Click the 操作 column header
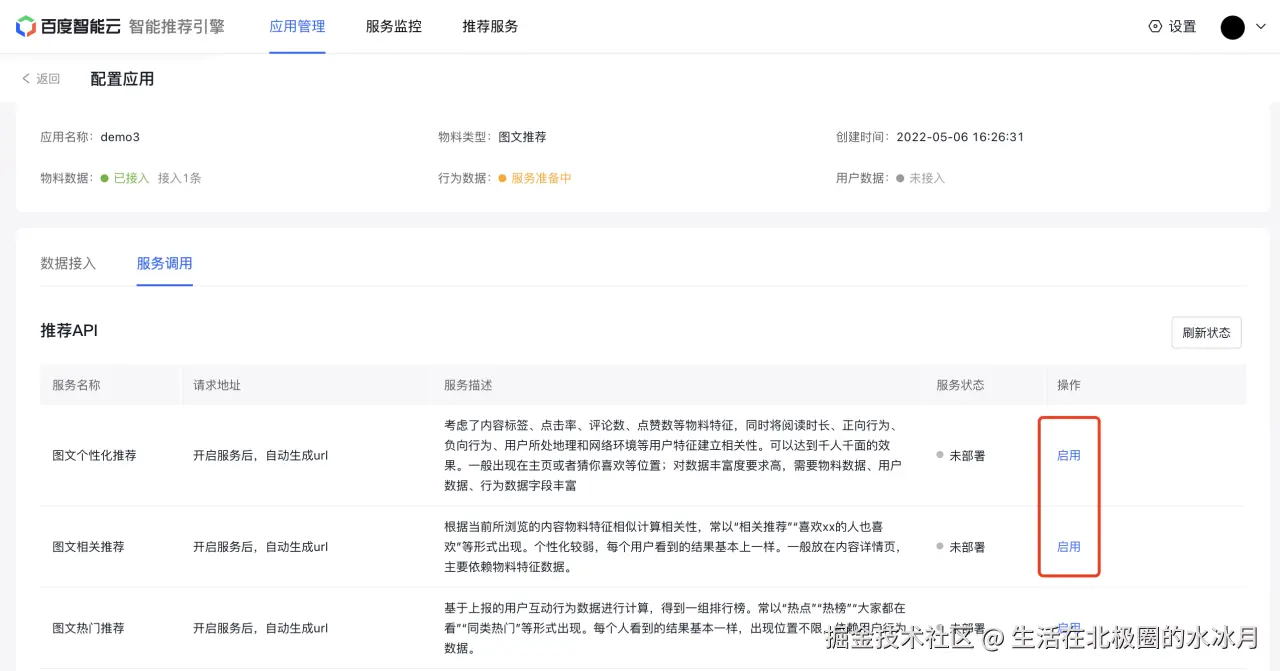The width and height of the screenshot is (1280, 671). tap(1069, 385)
